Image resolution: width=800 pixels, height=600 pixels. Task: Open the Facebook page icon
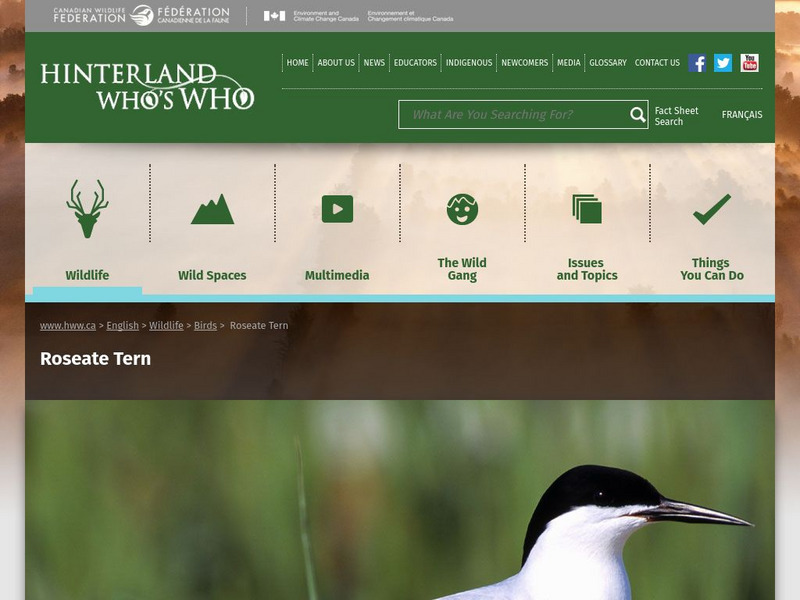click(697, 63)
